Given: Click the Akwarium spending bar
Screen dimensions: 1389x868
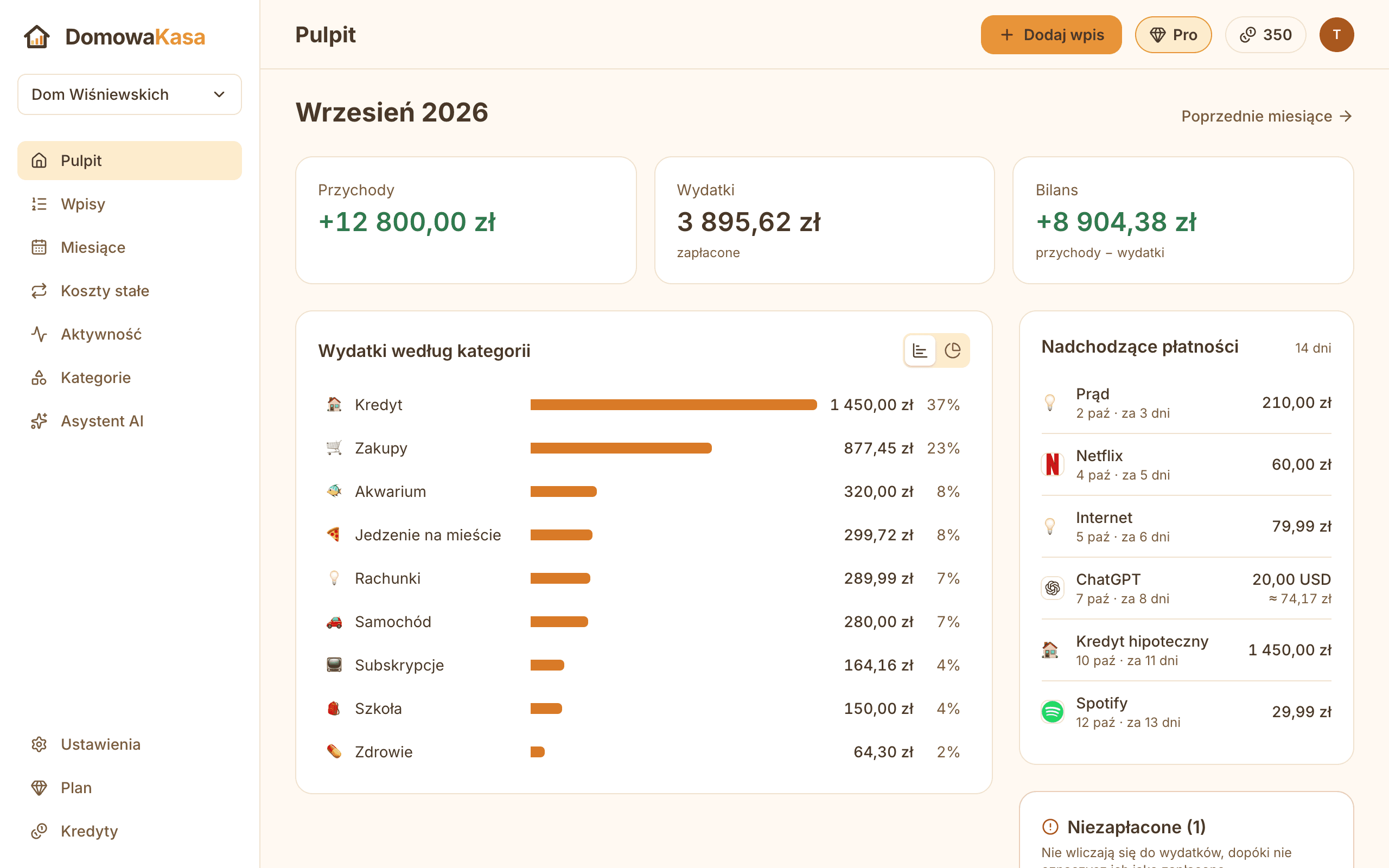Looking at the screenshot, I should [564, 492].
